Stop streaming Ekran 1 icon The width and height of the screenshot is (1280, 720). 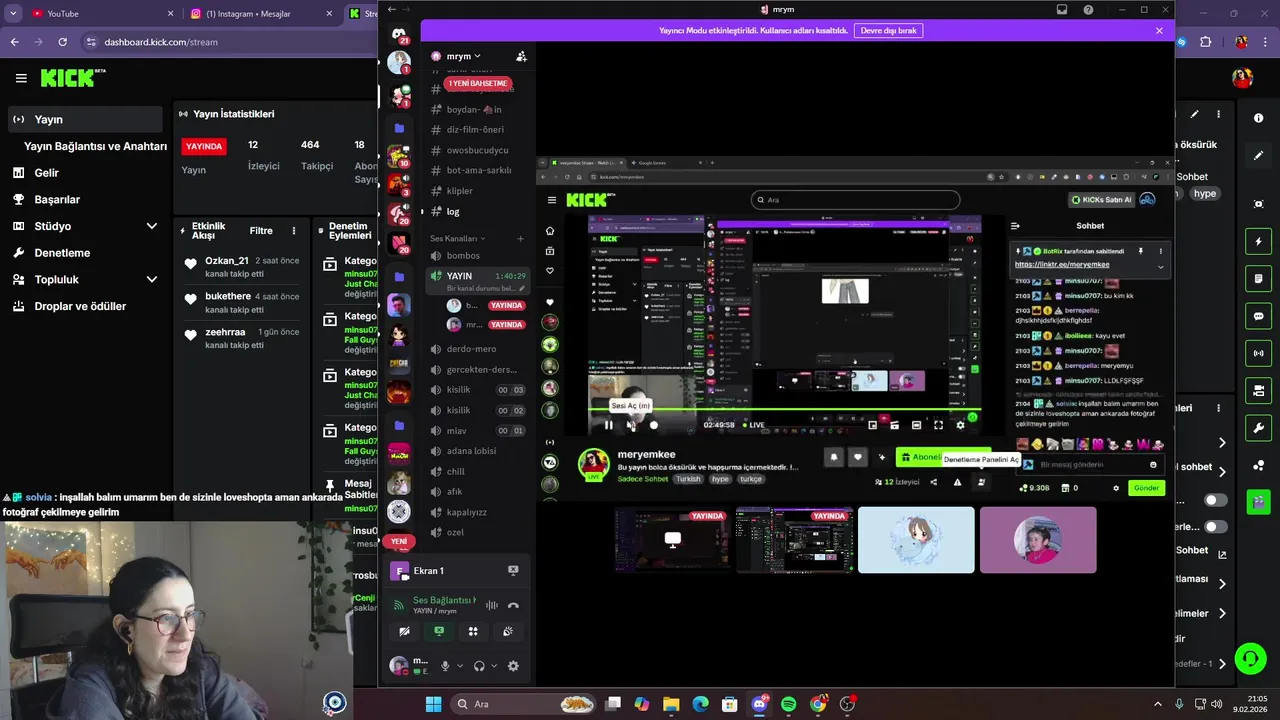[x=513, y=570]
